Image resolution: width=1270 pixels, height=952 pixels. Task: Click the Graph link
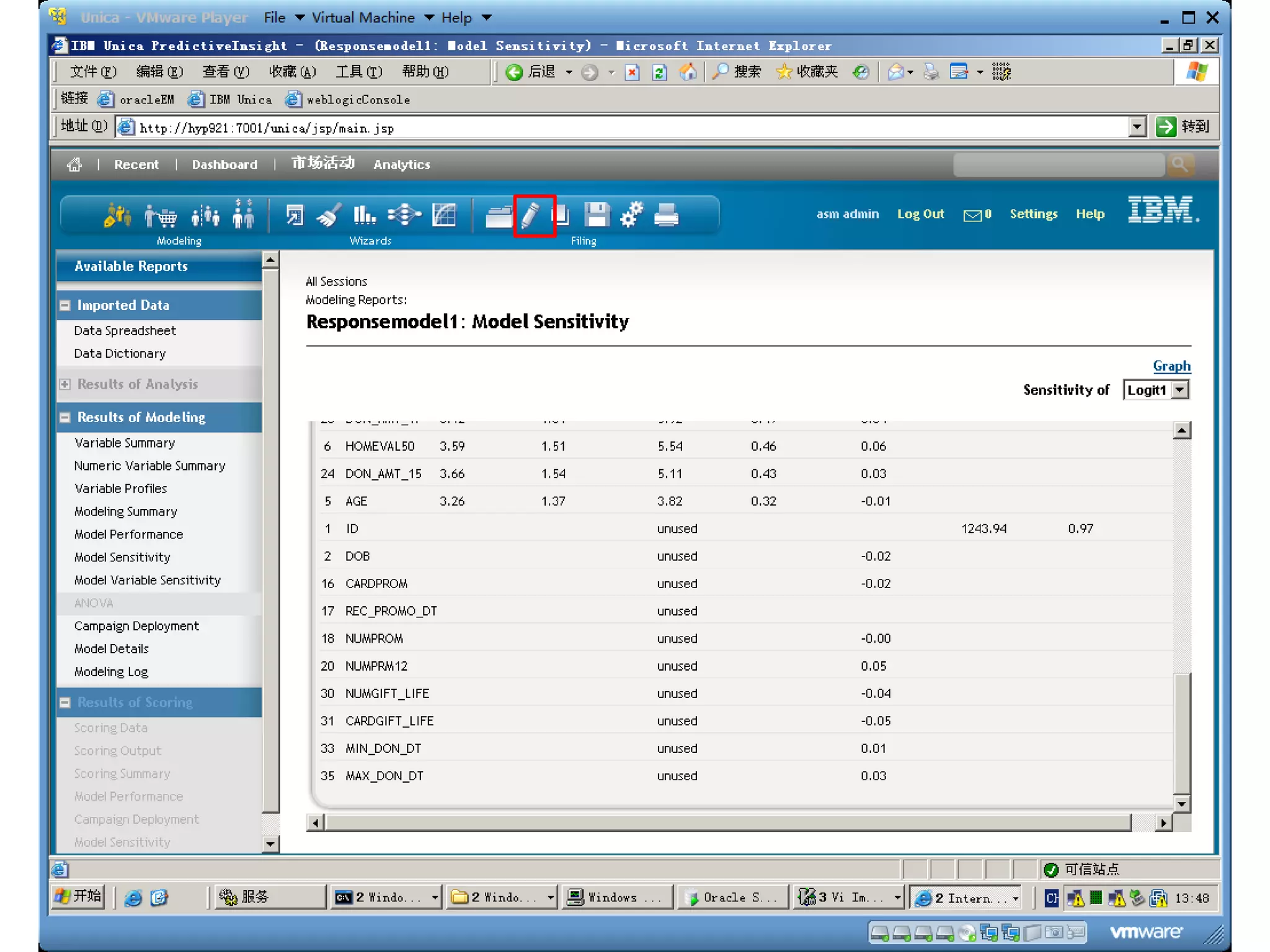(x=1171, y=366)
